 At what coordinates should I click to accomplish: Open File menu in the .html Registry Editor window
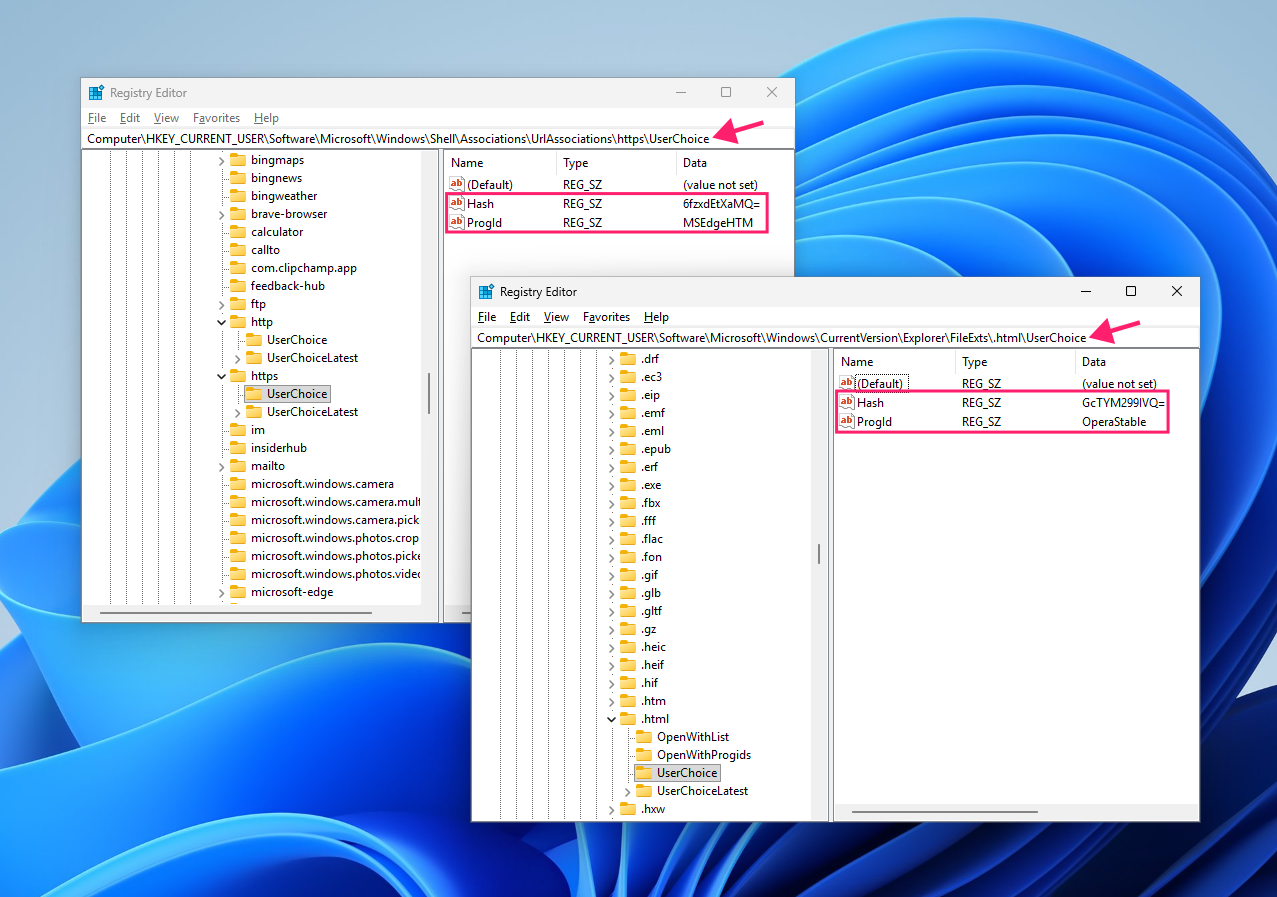tap(487, 317)
